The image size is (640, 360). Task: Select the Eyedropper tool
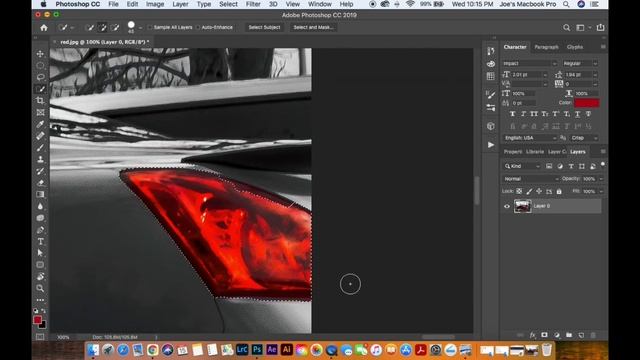pos(40,124)
